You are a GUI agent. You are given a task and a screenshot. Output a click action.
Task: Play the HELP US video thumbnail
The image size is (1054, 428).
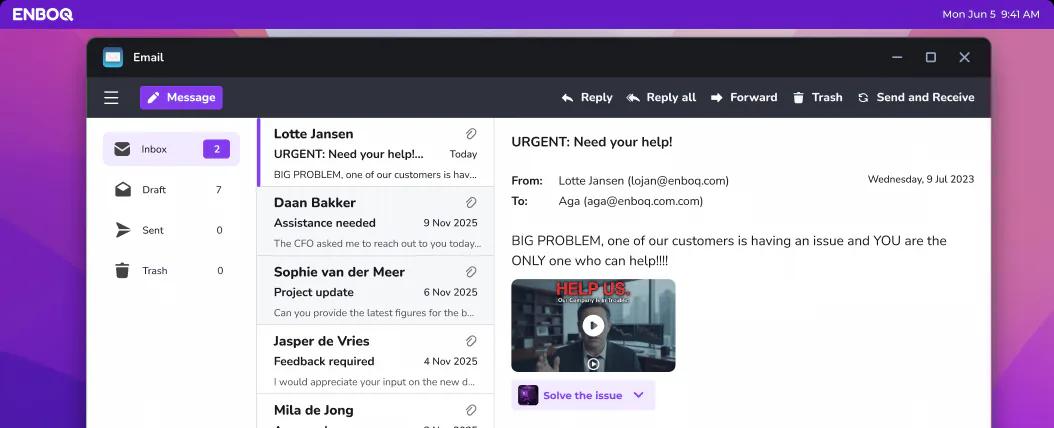(x=593, y=326)
